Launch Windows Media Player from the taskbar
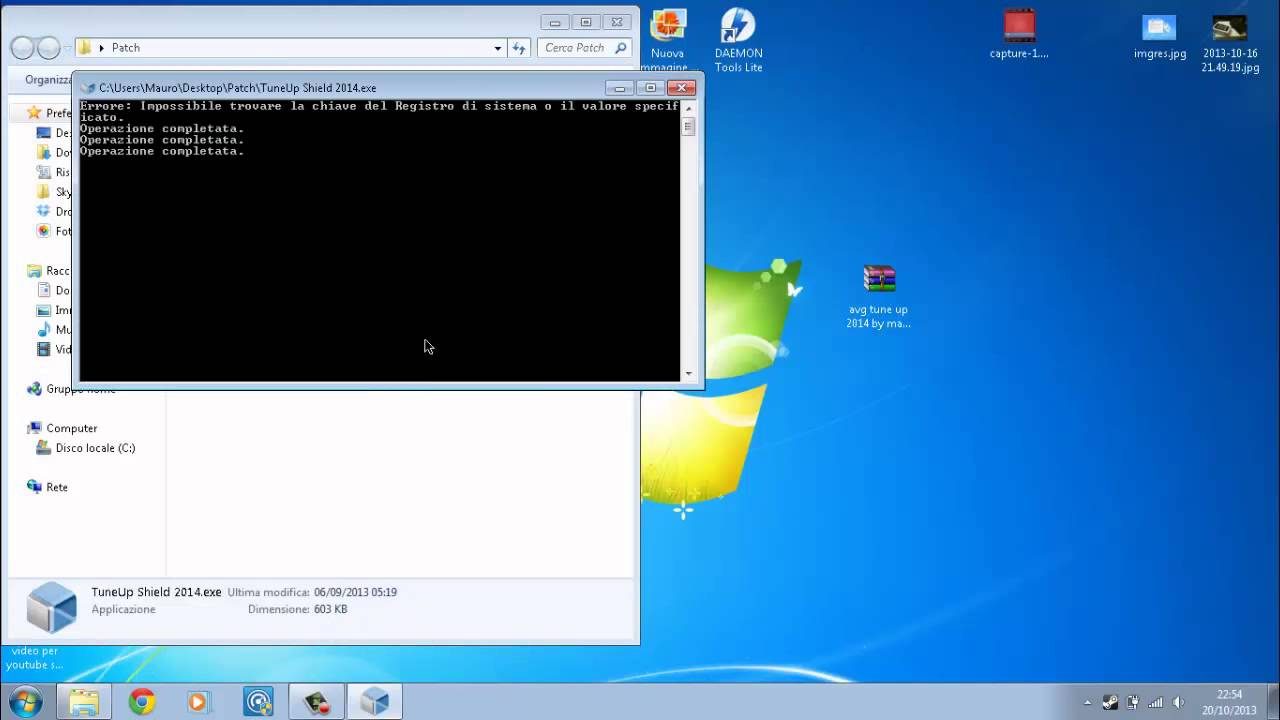Viewport: 1280px width, 720px height. (199, 702)
